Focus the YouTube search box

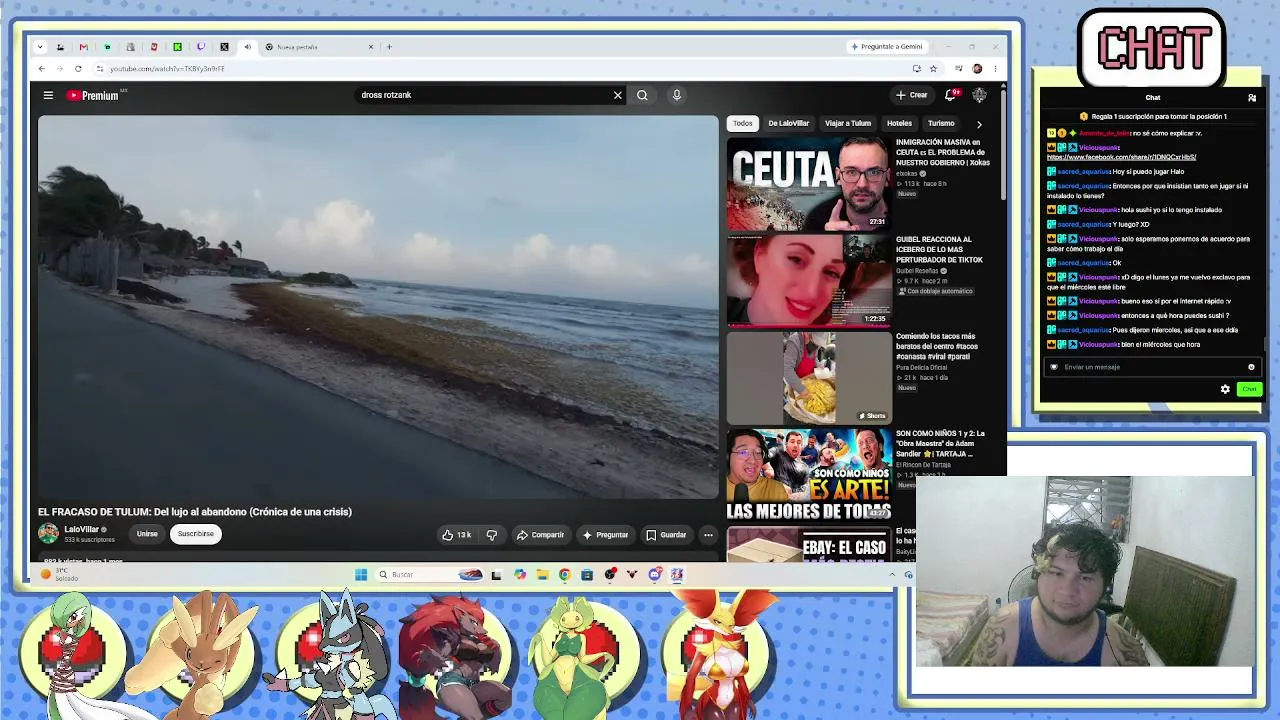click(x=483, y=95)
